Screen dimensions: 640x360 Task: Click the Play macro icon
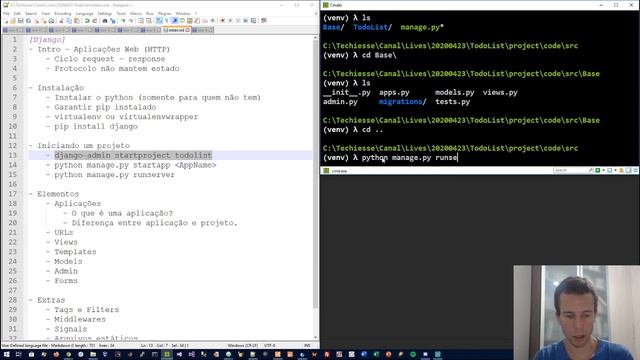click(x=238, y=20)
